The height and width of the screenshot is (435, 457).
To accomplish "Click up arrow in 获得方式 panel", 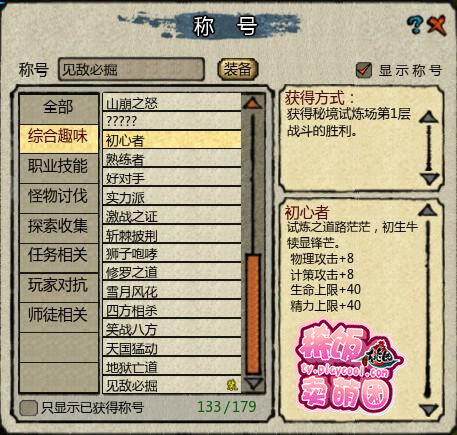I will point(429,117).
